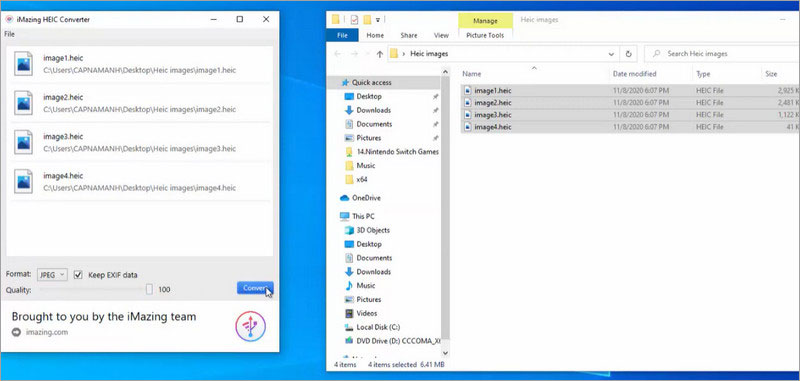
Task: Open the imazing.com link
Action: [x=47, y=332]
